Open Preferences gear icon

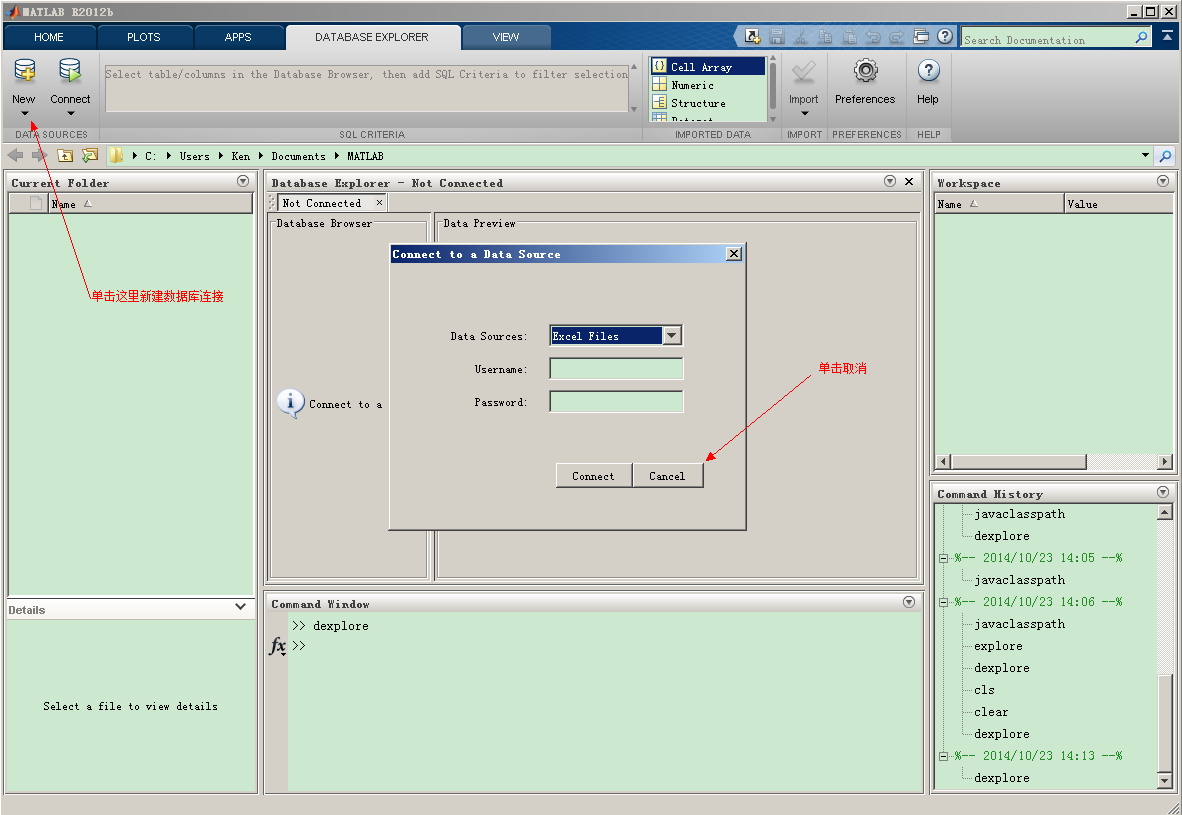(x=865, y=71)
